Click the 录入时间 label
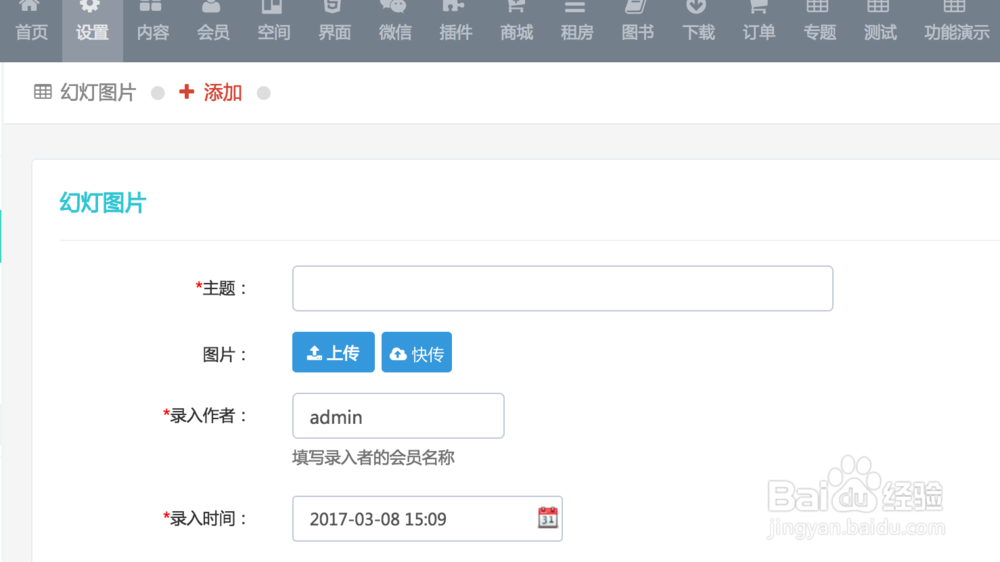Viewport: 1000px width, 562px height. (x=205, y=519)
